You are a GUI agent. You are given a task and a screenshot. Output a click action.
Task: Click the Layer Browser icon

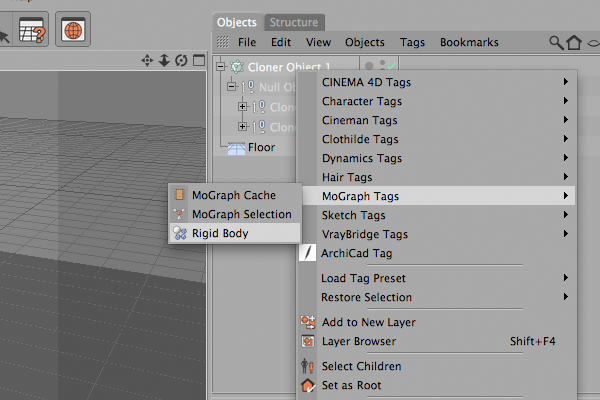tap(308, 341)
